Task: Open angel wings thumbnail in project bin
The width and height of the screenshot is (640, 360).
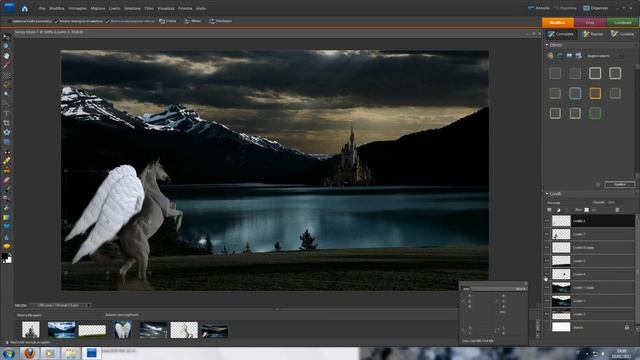Action: pos(122,330)
